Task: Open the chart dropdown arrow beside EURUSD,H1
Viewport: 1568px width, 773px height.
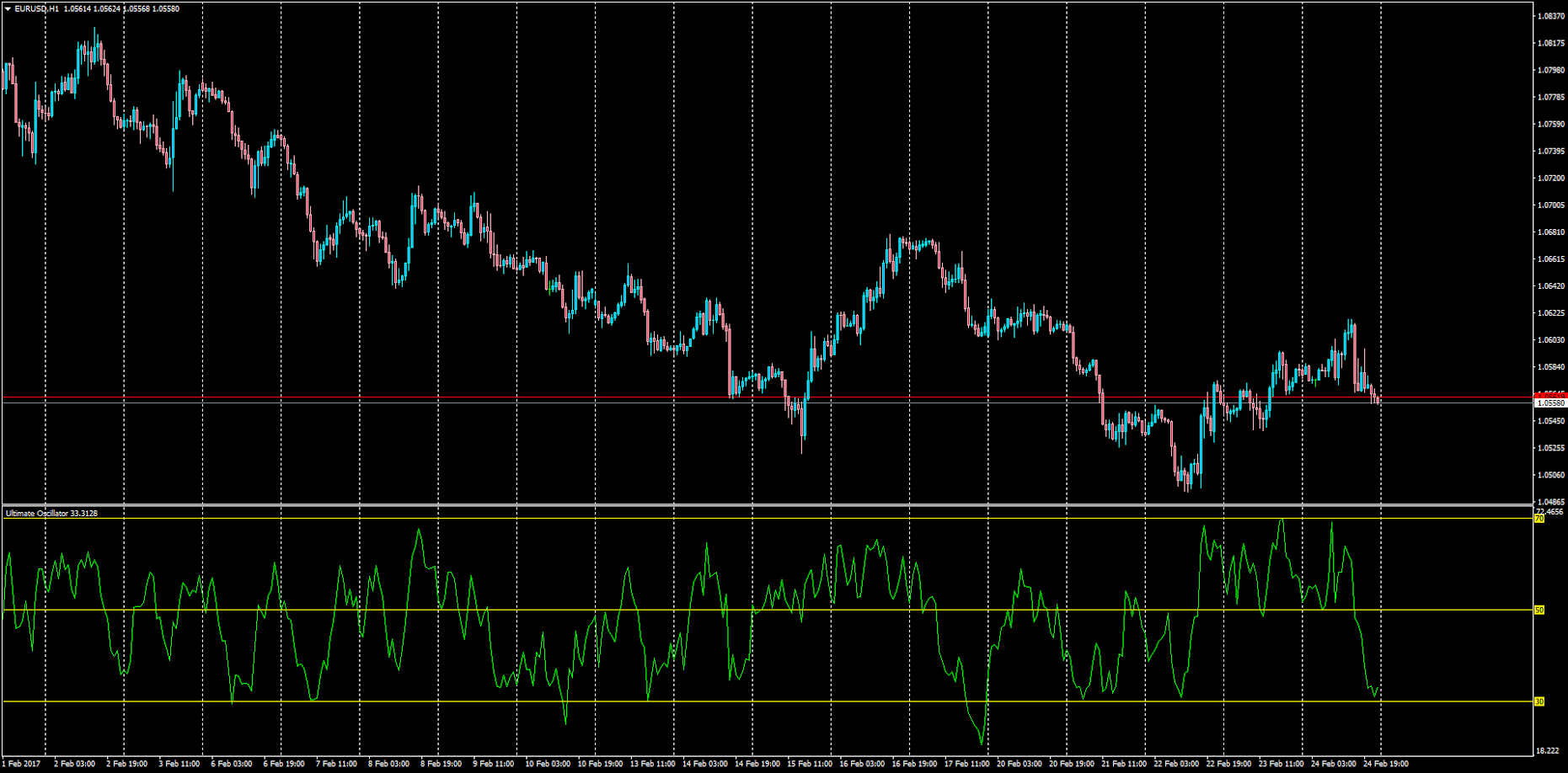Action: pos(8,8)
